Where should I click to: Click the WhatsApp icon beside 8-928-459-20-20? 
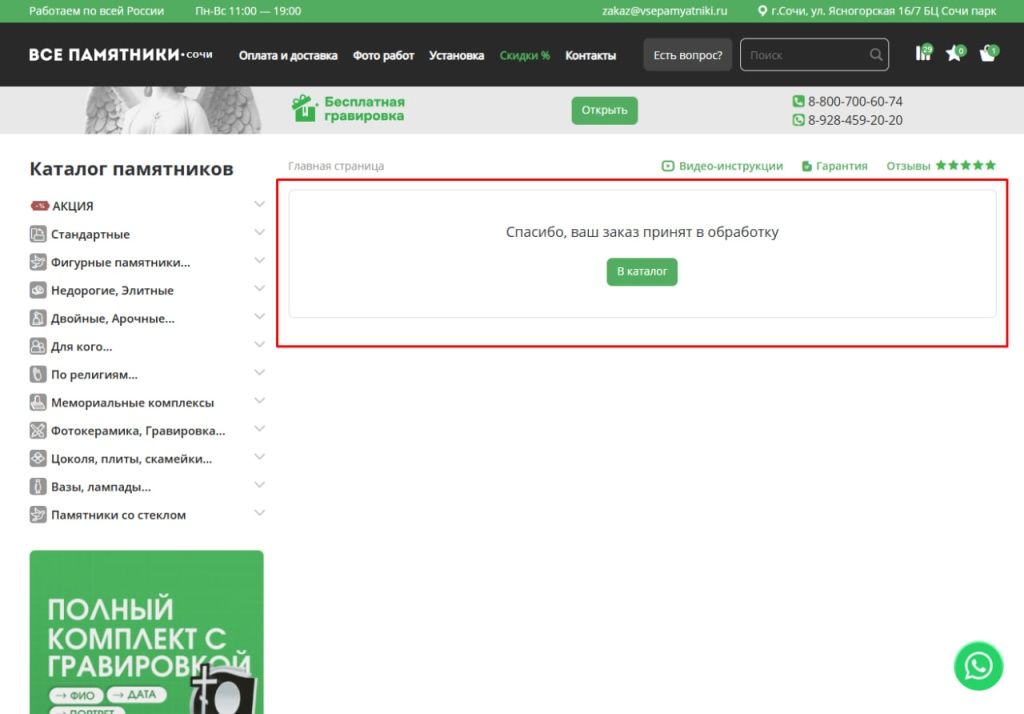[x=798, y=120]
